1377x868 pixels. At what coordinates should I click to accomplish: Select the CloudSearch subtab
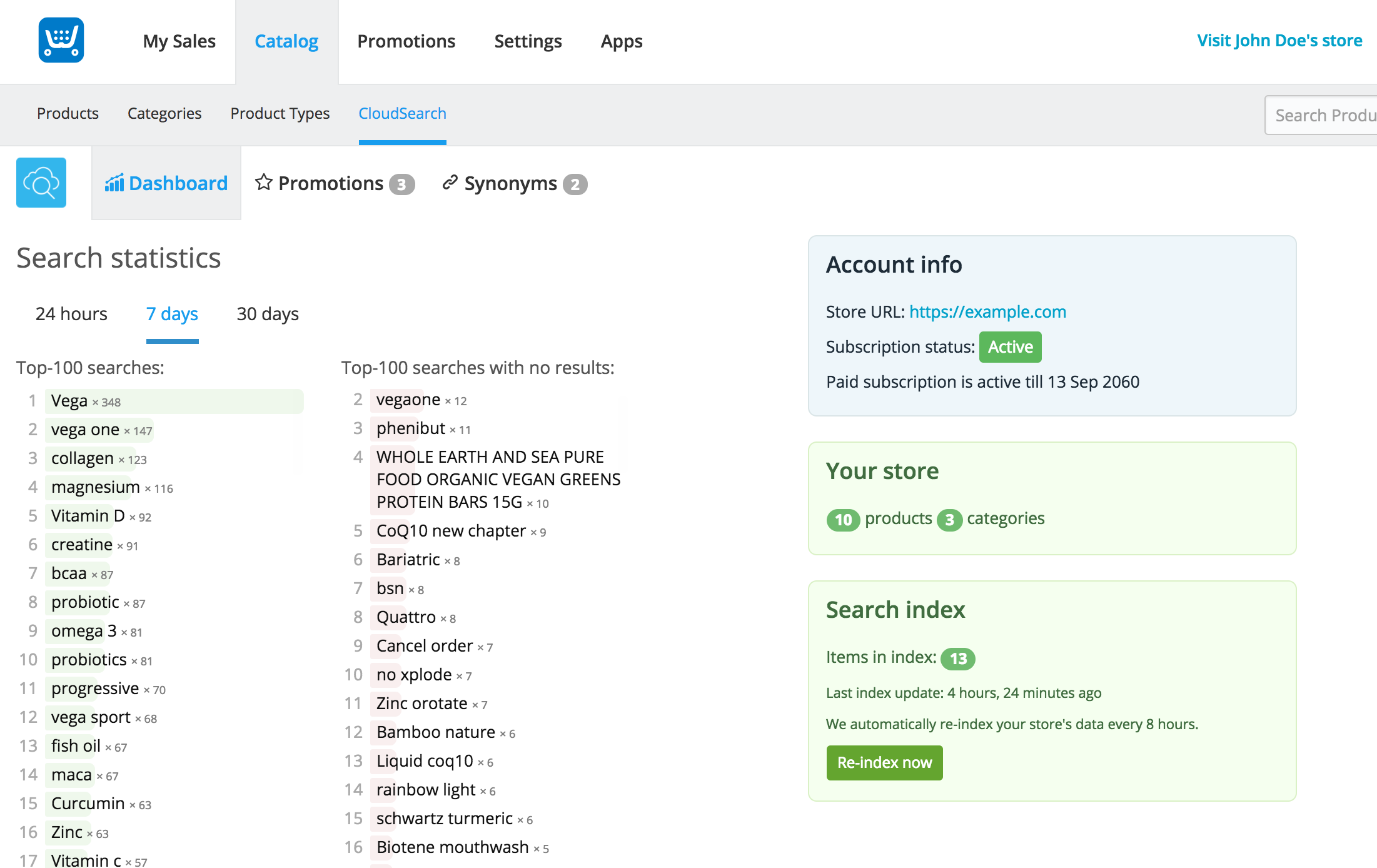tap(403, 113)
